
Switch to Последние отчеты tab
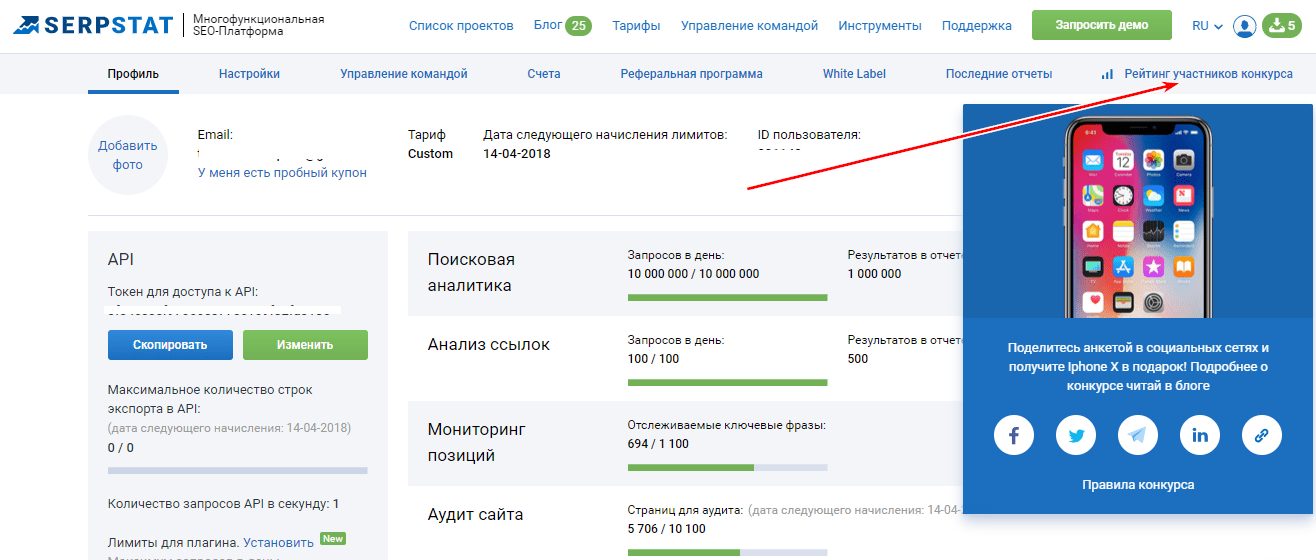pos(998,74)
